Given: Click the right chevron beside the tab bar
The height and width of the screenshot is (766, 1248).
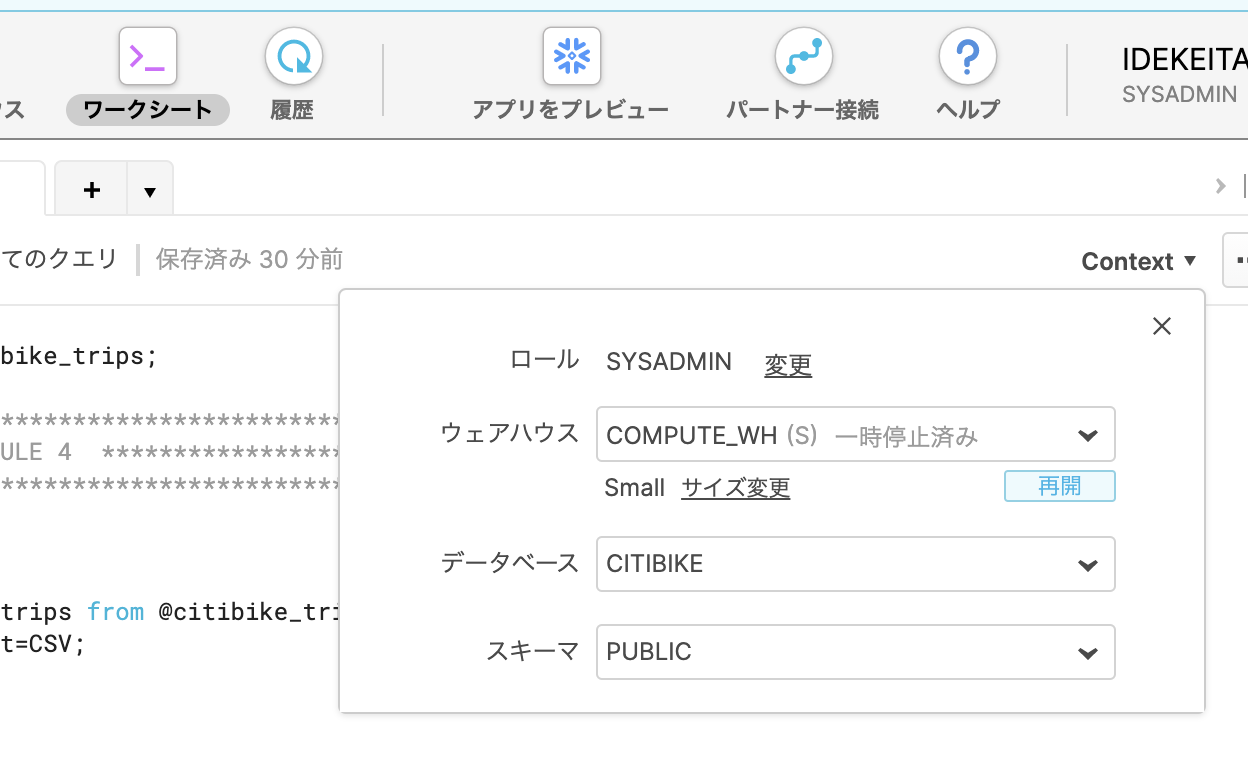Looking at the screenshot, I should coord(1220,186).
